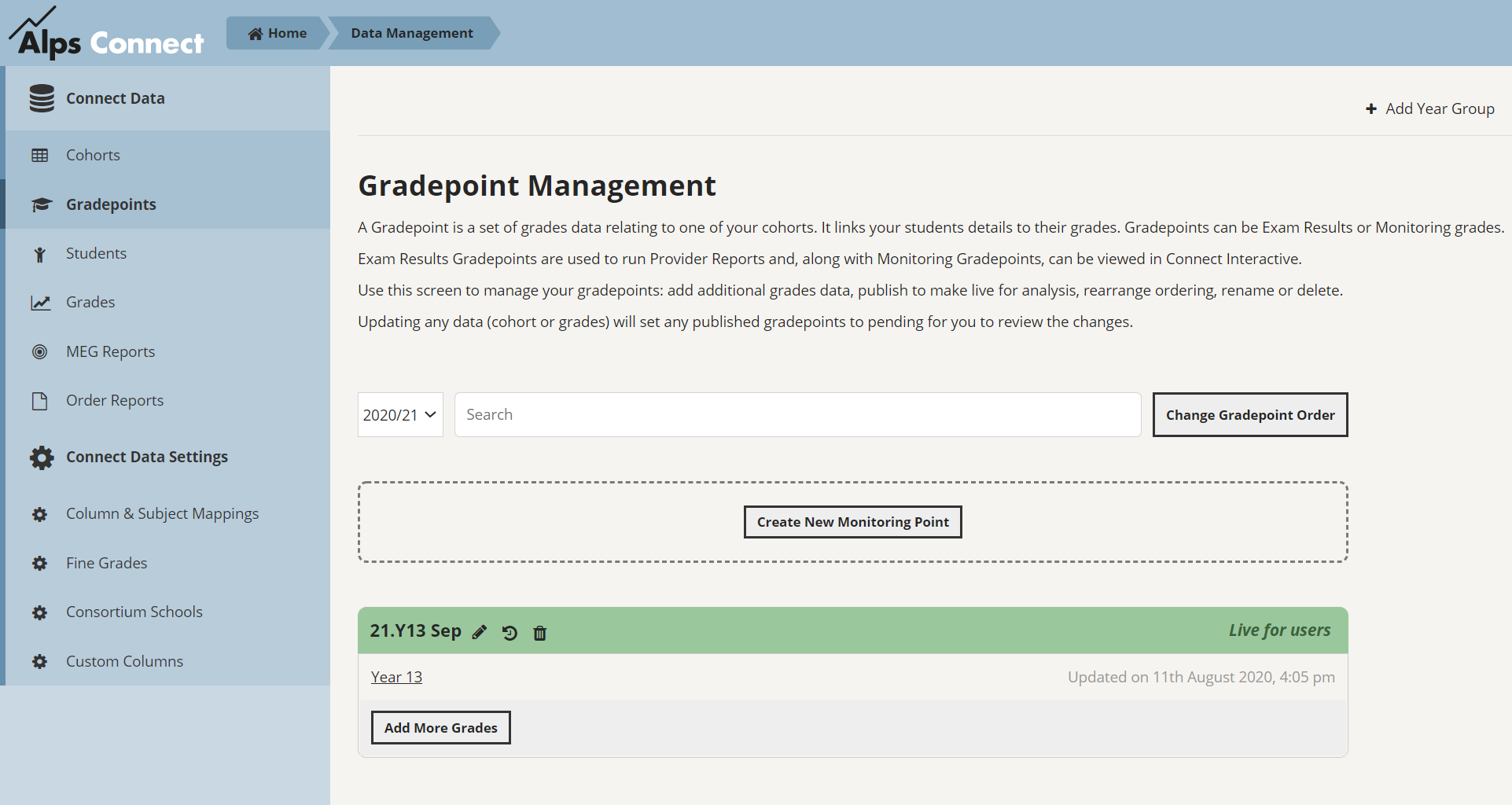Open Column & Subject Mappings settings

pyautogui.click(x=167, y=513)
